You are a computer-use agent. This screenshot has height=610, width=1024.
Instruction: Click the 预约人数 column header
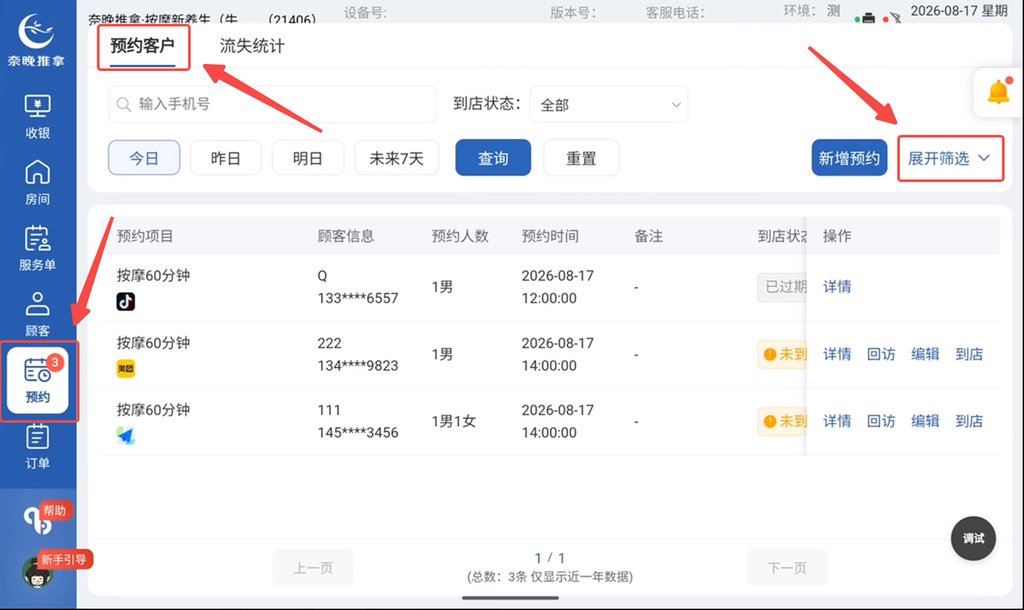click(x=460, y=236)
